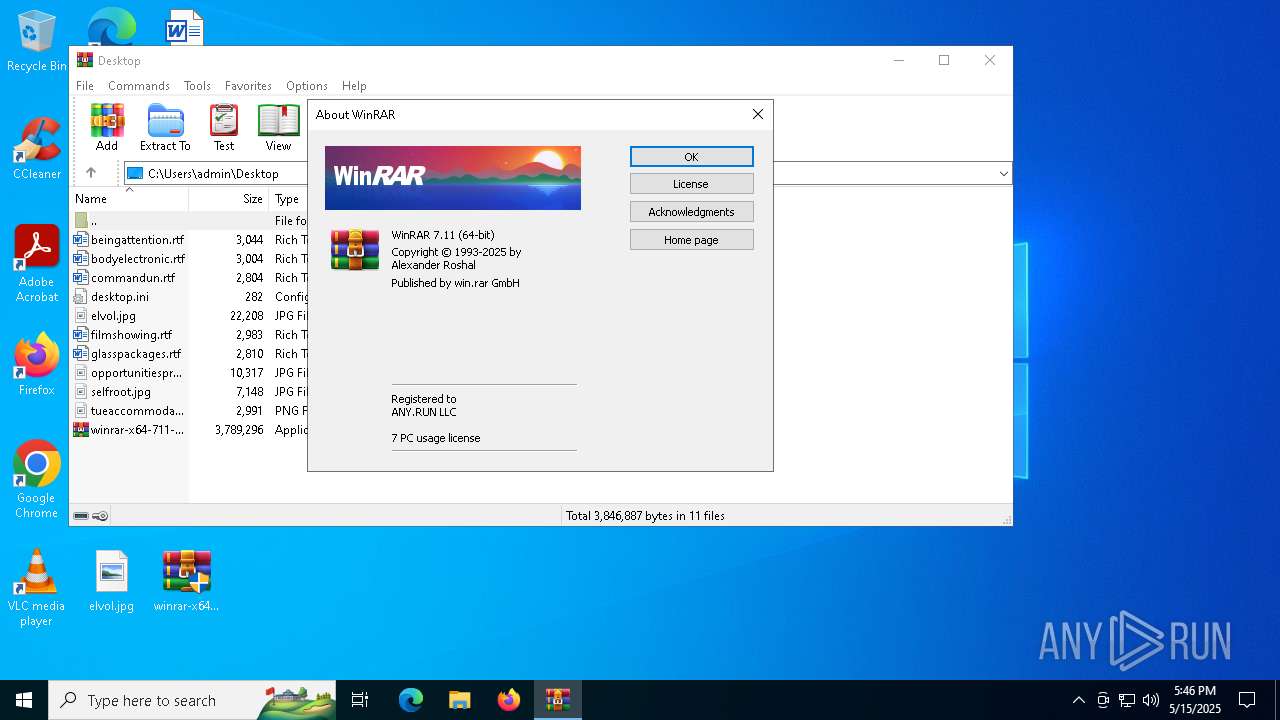The image size is (1280, 720).
Task: Click OK in the About WinRAR dialog
Action: [x=691, y=157]
